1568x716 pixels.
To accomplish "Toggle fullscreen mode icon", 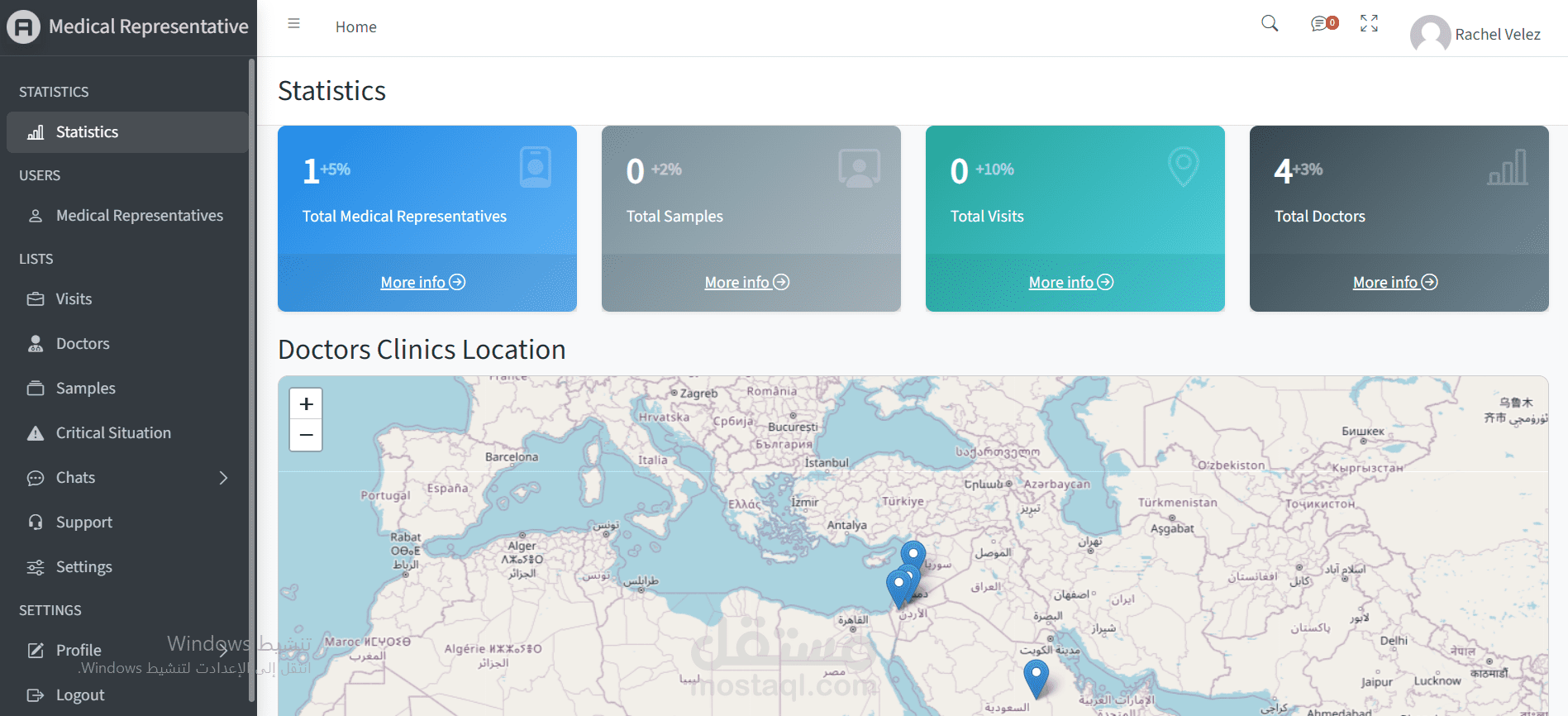I will [x=1369, y=23].
